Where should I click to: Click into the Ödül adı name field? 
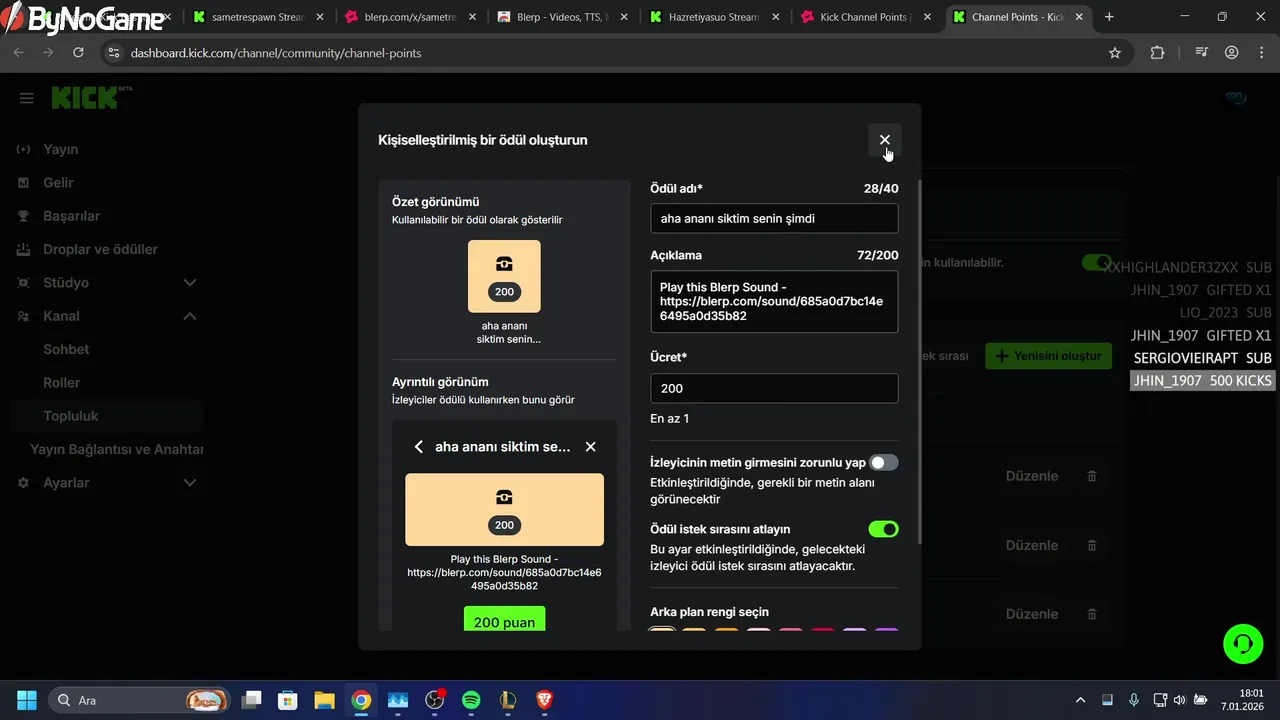pos(774,218)
